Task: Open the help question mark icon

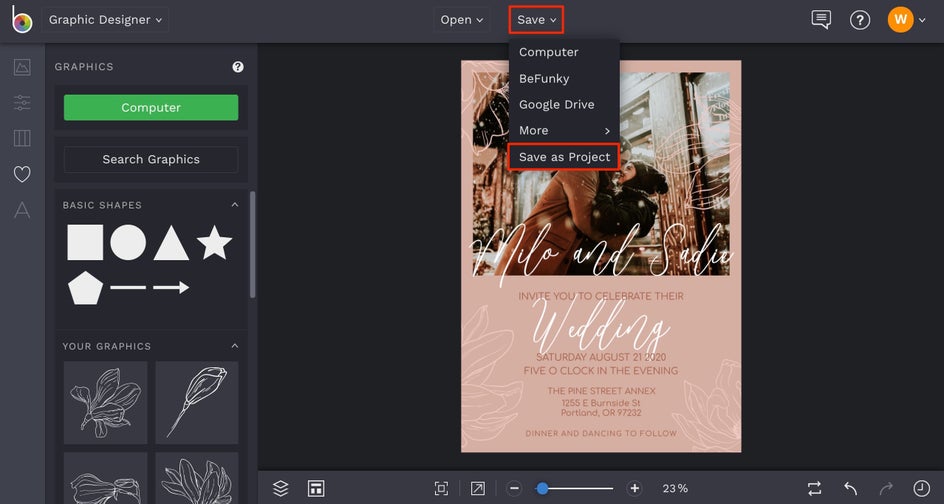Action: 860,20
